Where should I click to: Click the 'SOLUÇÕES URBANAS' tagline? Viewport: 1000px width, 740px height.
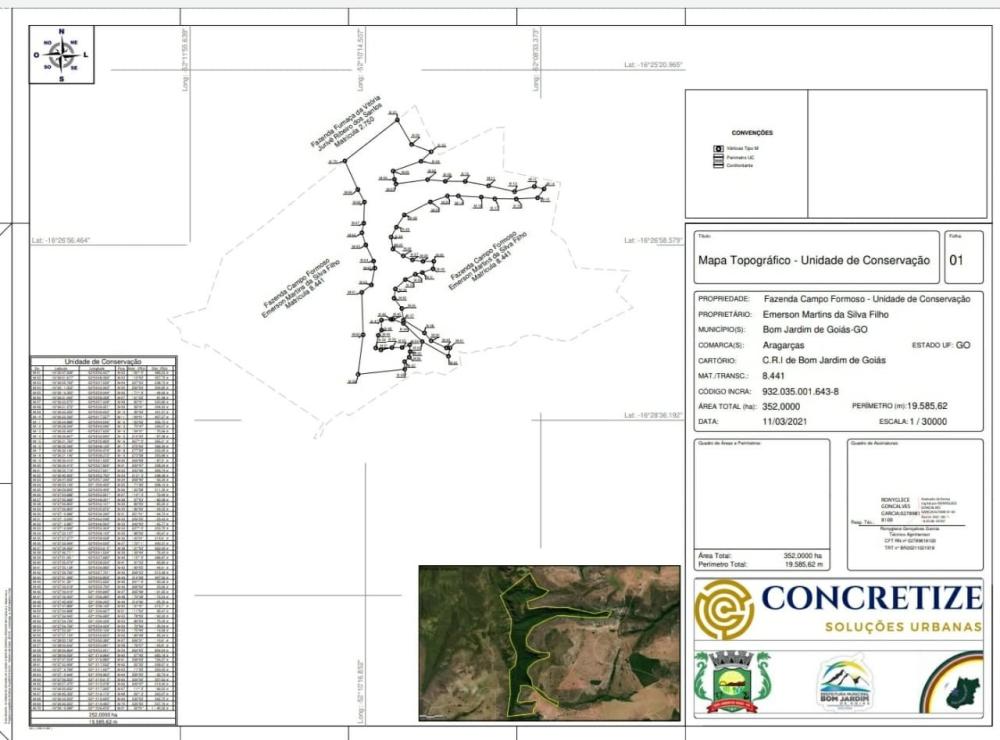click(903, 626)
